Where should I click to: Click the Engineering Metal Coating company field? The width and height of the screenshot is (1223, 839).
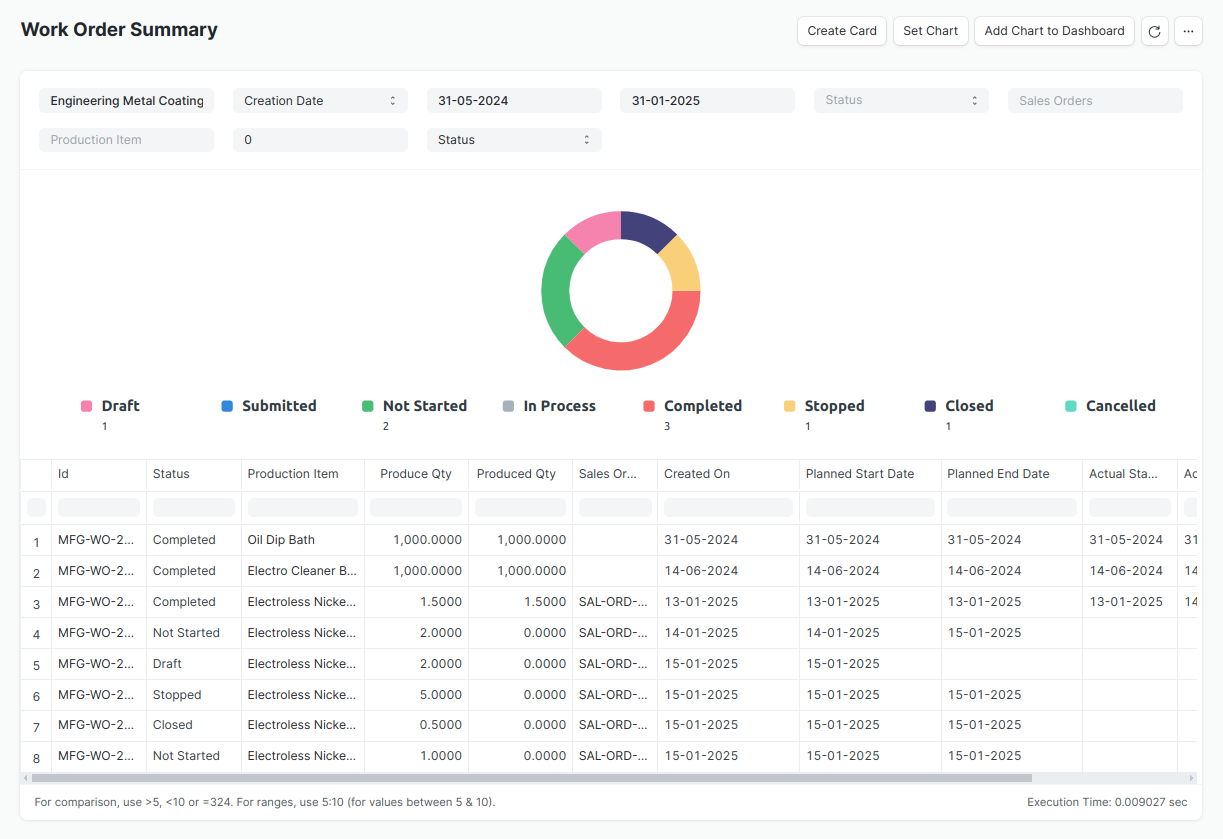point(126,100)
